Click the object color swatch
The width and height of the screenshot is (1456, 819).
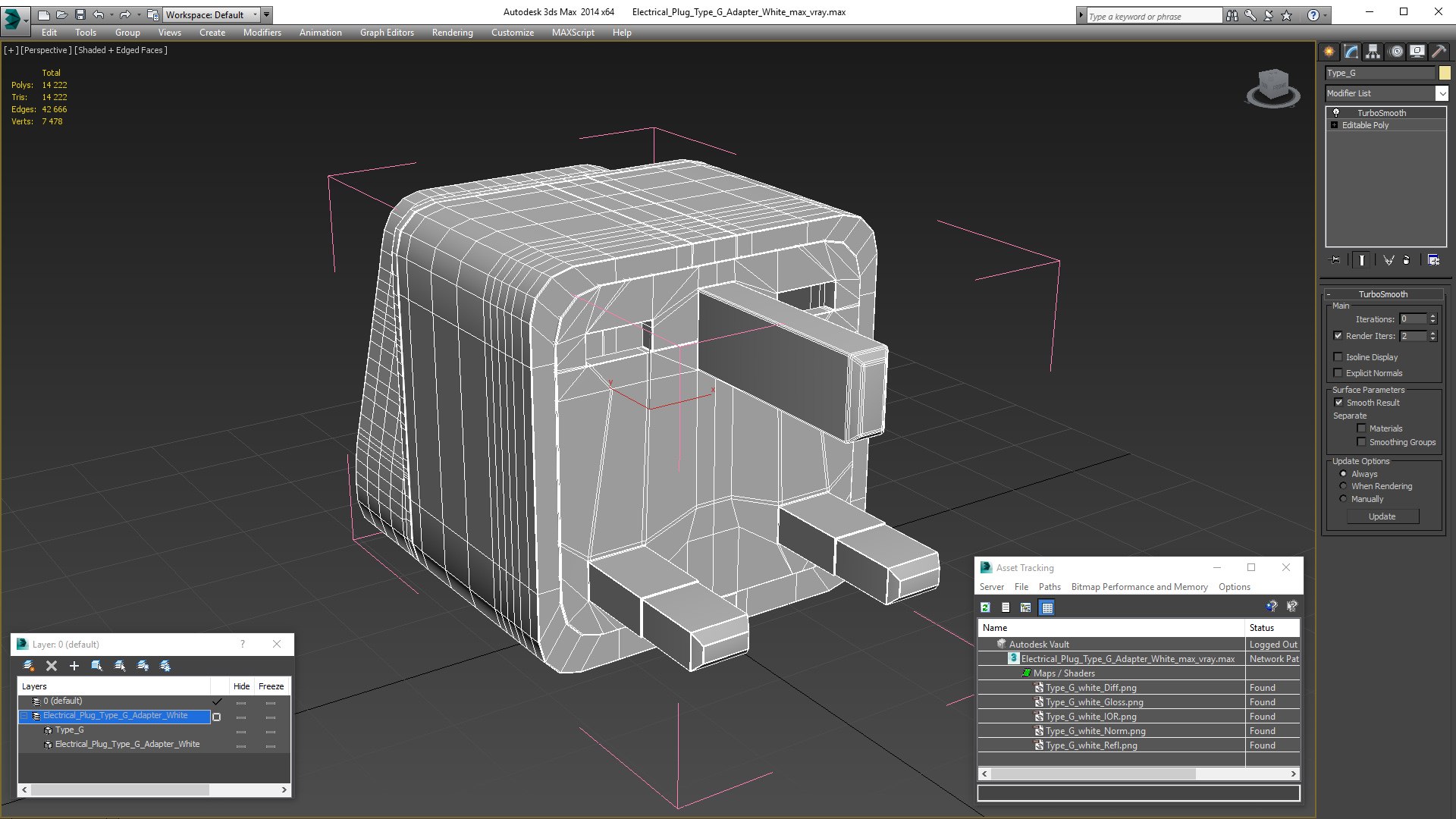coord(1445,73)
